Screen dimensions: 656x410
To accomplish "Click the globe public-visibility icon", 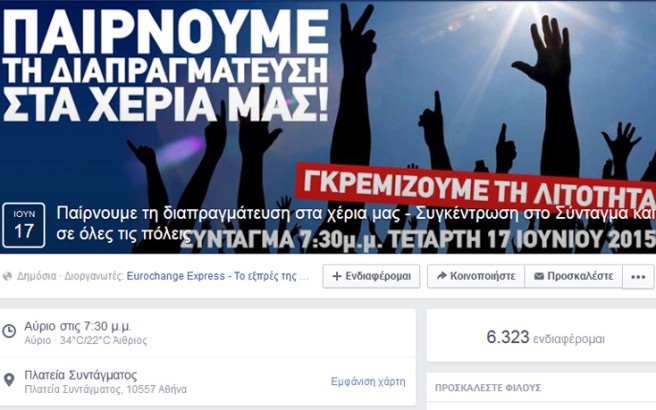I will click(7, 276).
